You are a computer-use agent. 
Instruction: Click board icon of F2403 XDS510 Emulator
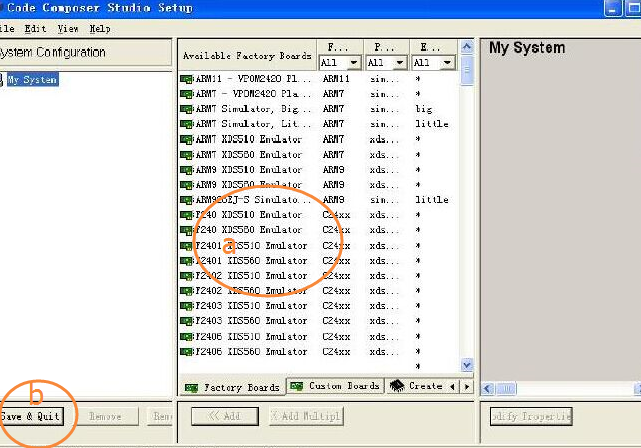[x=186, y=306]
